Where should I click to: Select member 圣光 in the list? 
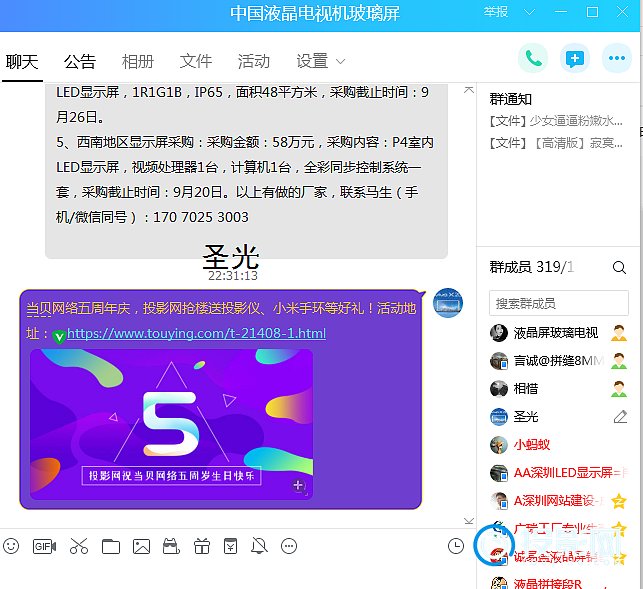(x=559, y=417)
